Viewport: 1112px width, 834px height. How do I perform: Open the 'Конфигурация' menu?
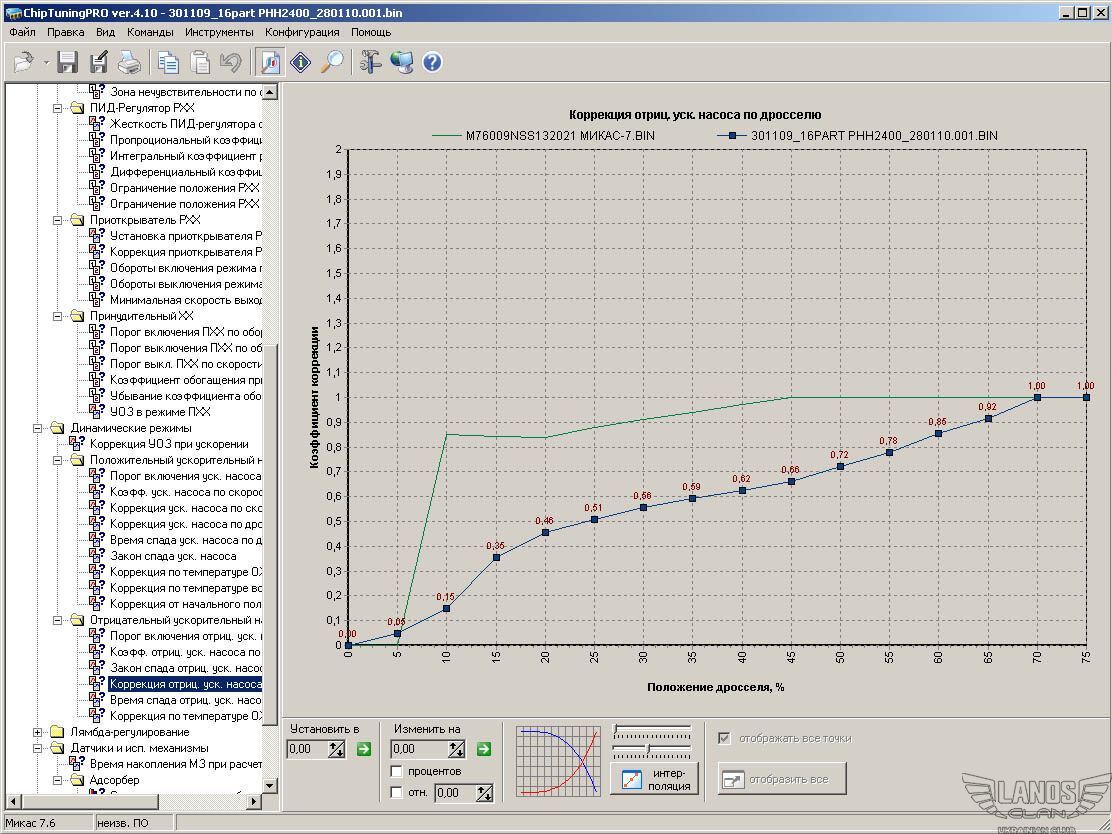302,32
